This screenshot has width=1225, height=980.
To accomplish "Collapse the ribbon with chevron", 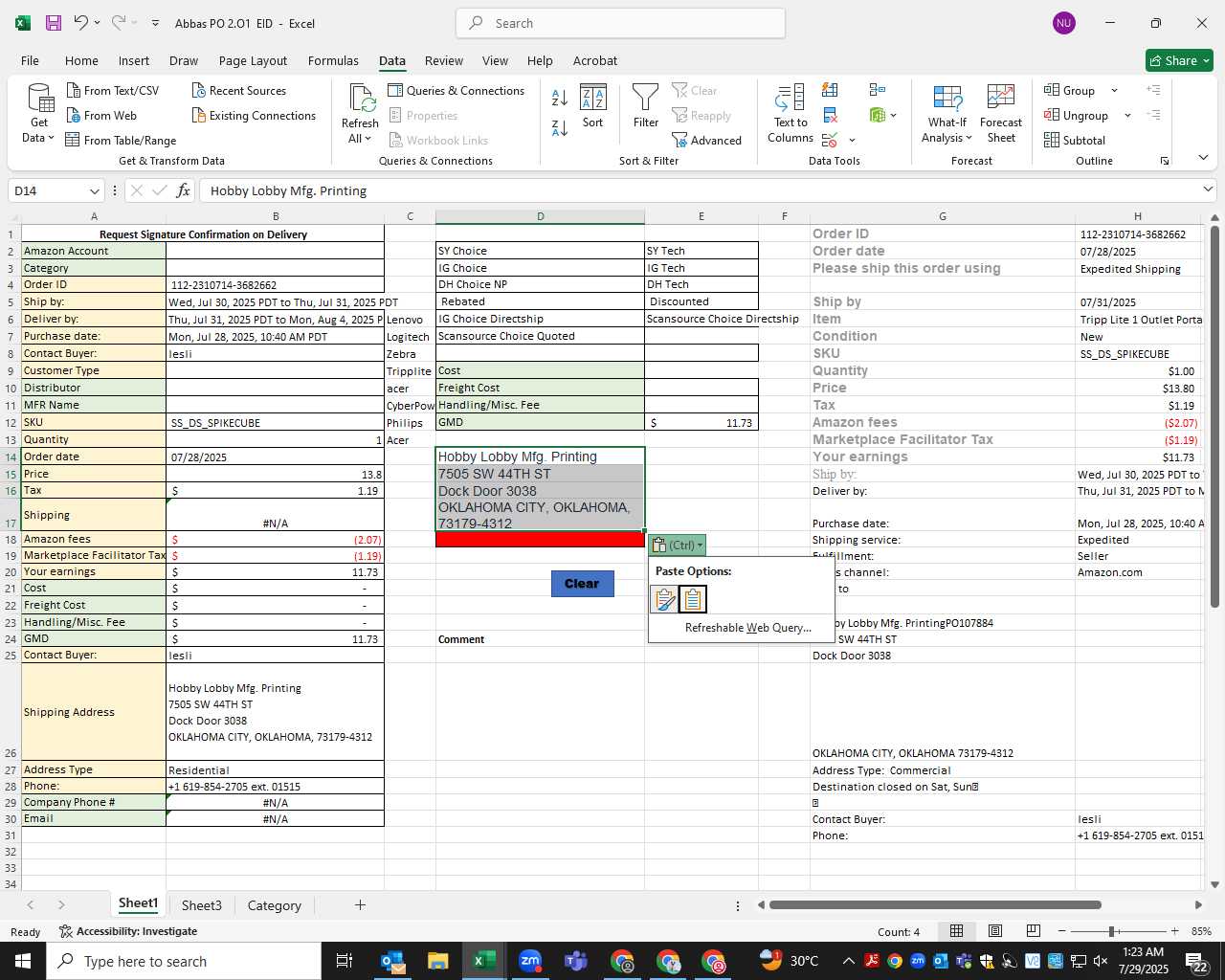I will [x=1203, y=157].
